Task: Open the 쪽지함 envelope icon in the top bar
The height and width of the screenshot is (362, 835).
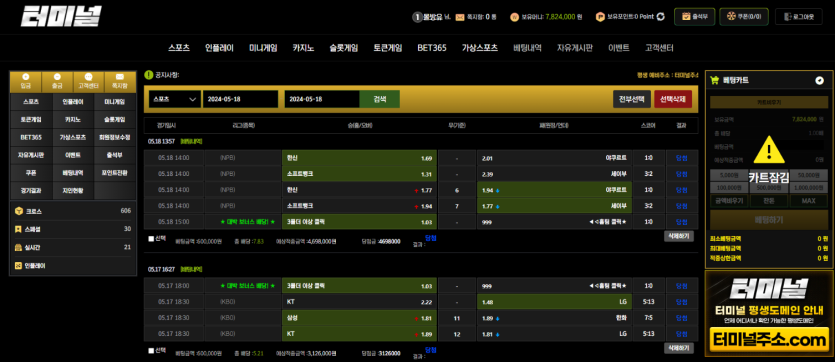Action: click(x=460, y=17)
